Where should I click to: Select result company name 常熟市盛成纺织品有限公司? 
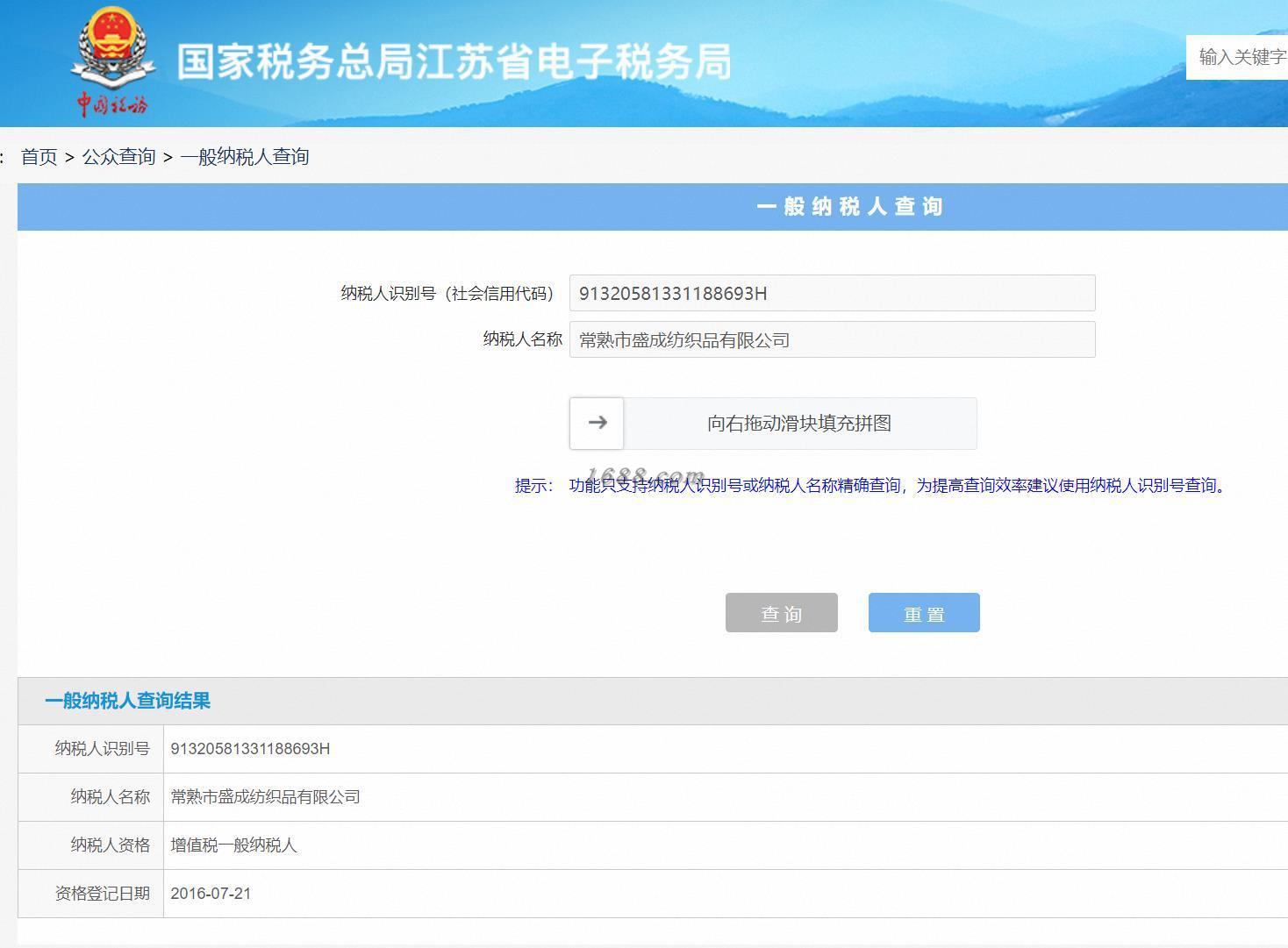[266, 797]
